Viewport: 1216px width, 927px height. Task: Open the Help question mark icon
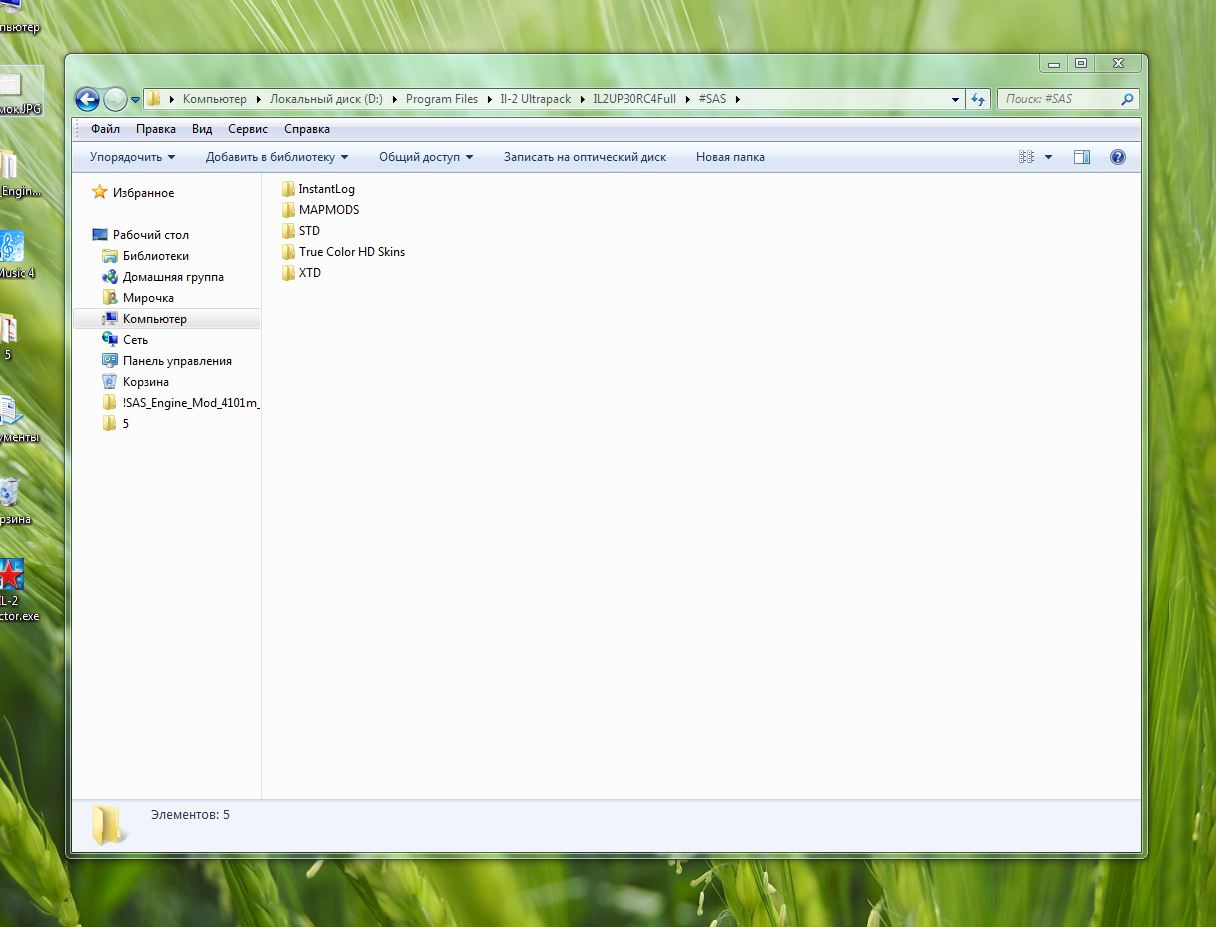click(x=1118, y=157)
